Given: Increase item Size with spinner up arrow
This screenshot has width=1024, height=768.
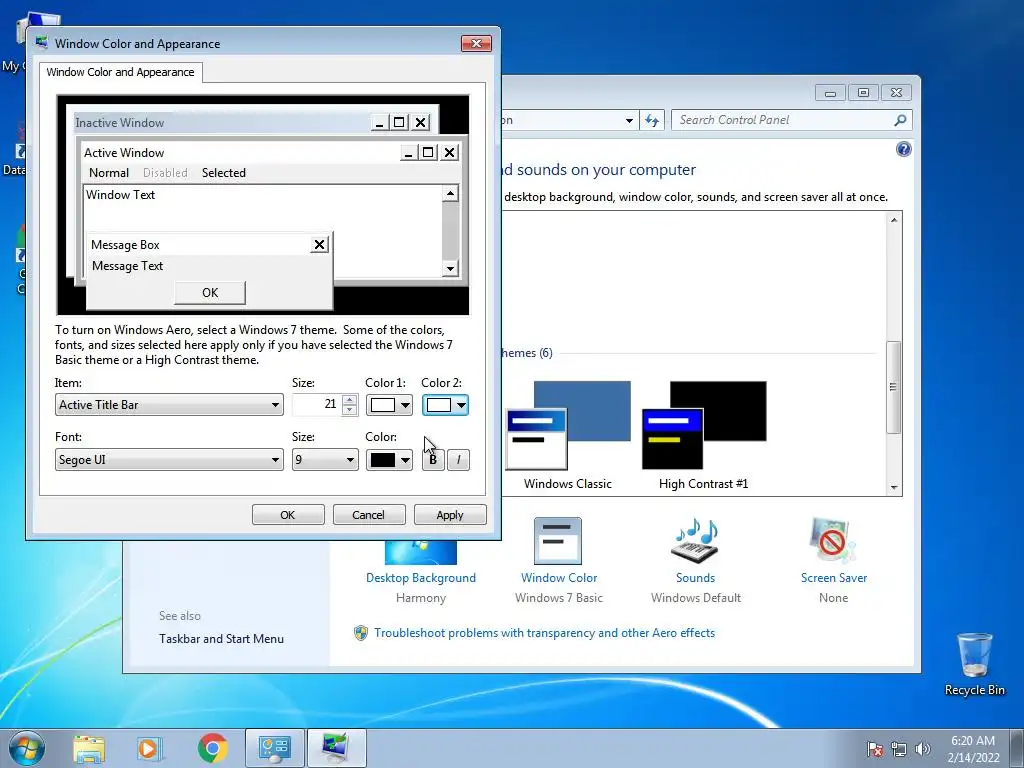Looking at the screenshot, I should (x=350, y=400).
